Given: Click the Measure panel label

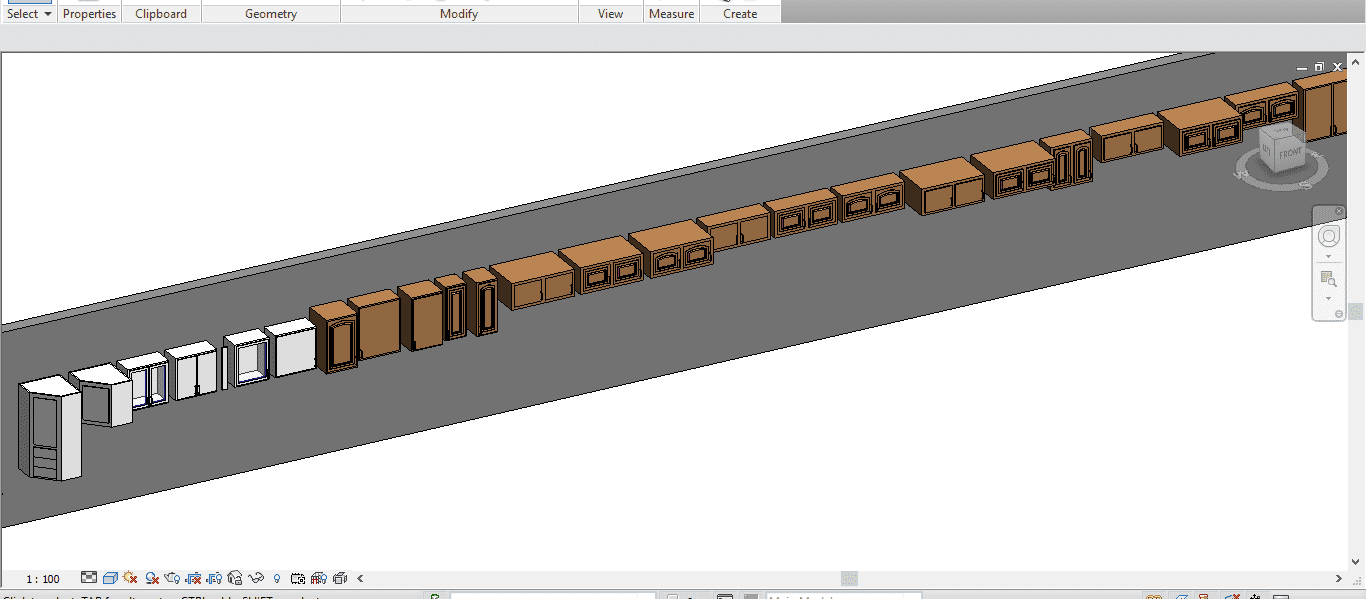Looking at the screenshot, I should [671, 14].
